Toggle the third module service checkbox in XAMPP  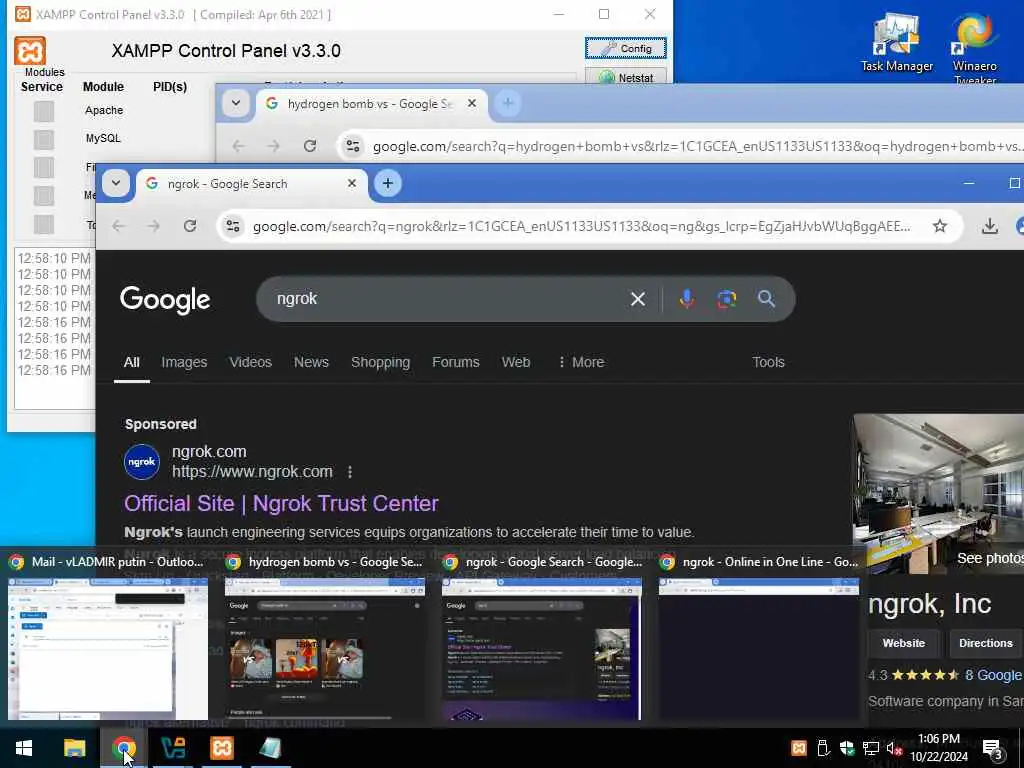44,167
